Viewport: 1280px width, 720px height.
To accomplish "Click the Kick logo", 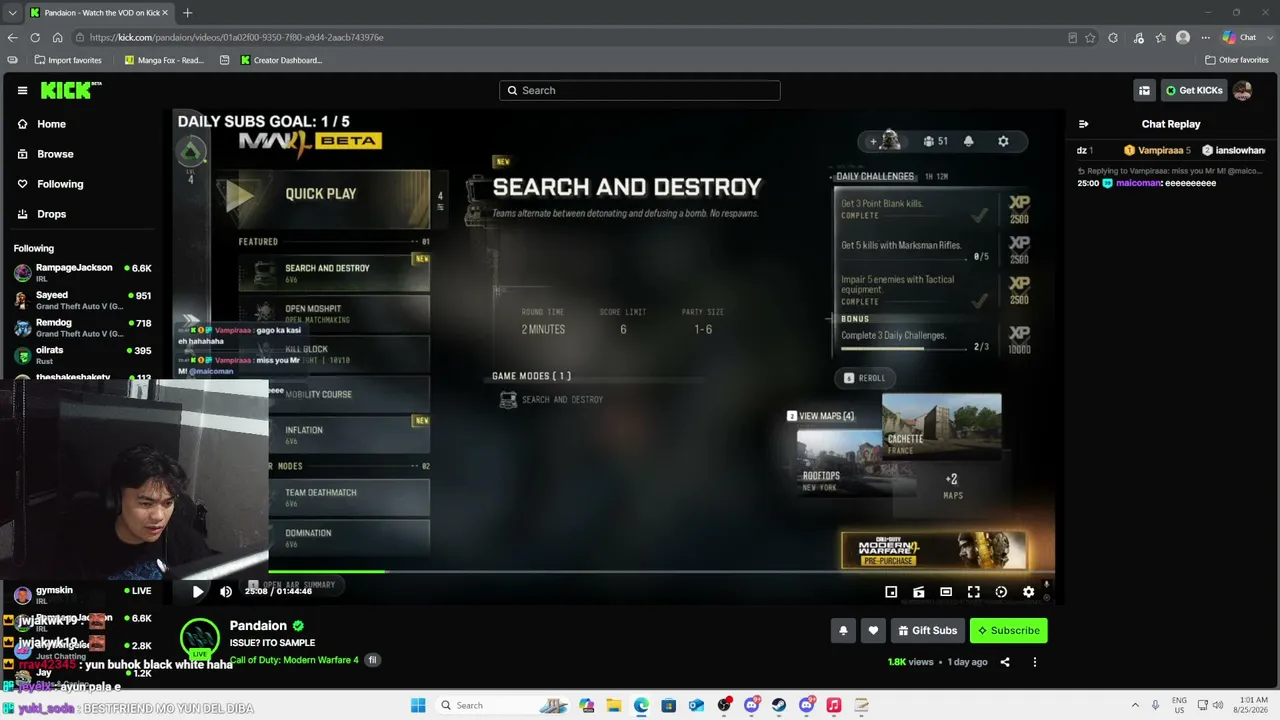I will click(x=71, y=90).
